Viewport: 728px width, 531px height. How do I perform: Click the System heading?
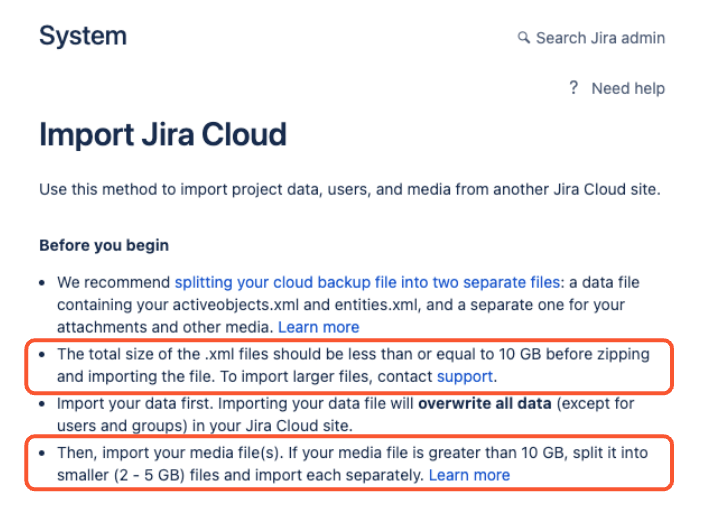83,36
